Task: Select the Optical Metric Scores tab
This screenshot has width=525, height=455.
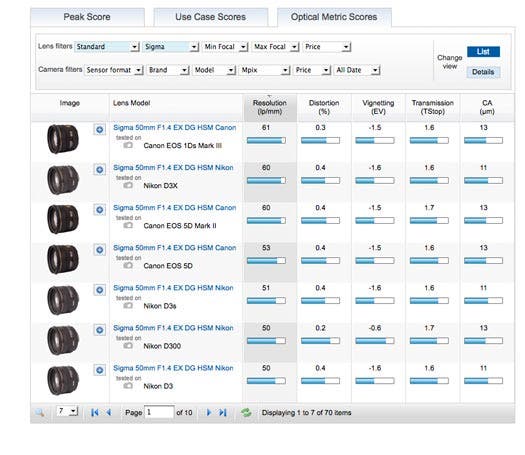Action: (334, 17)
